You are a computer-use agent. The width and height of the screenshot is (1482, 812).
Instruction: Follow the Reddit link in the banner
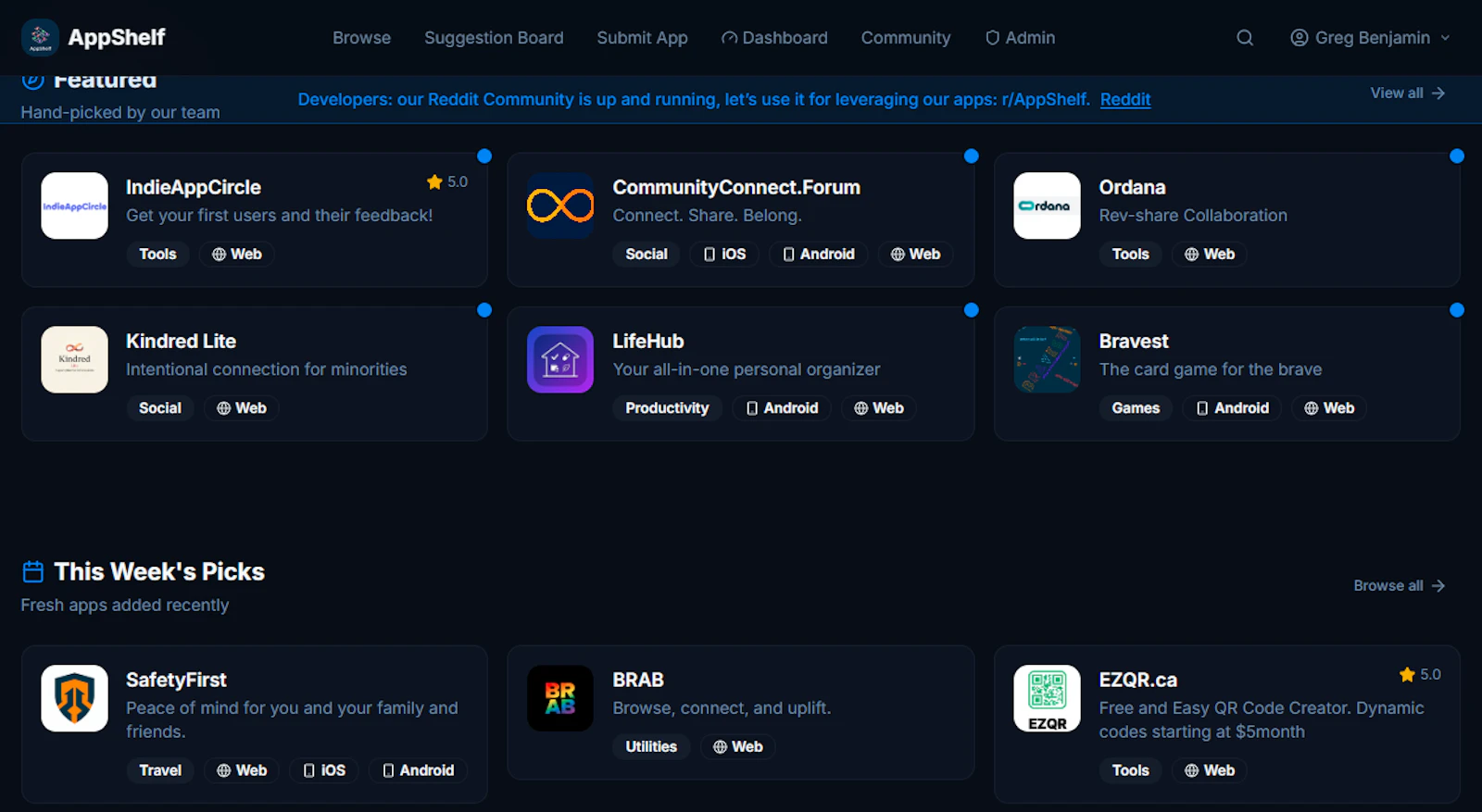point(1125,99)
